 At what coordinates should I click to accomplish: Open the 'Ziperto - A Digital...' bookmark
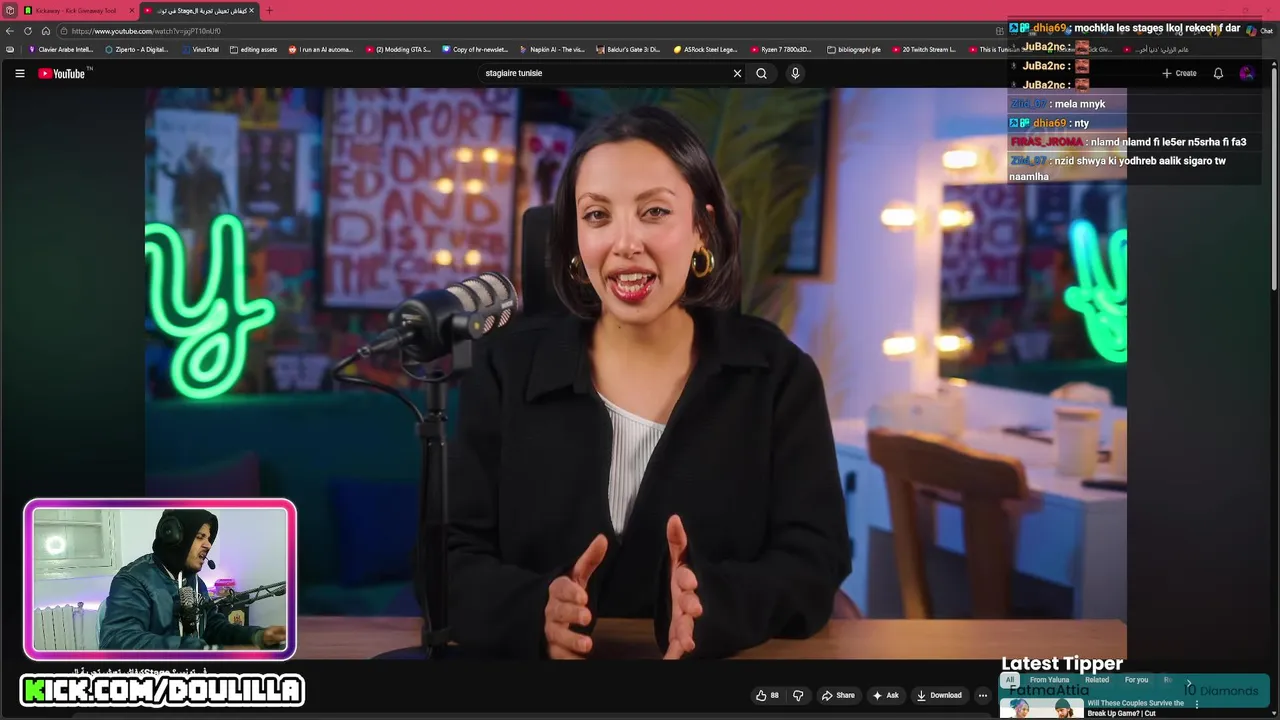point(137,49)
